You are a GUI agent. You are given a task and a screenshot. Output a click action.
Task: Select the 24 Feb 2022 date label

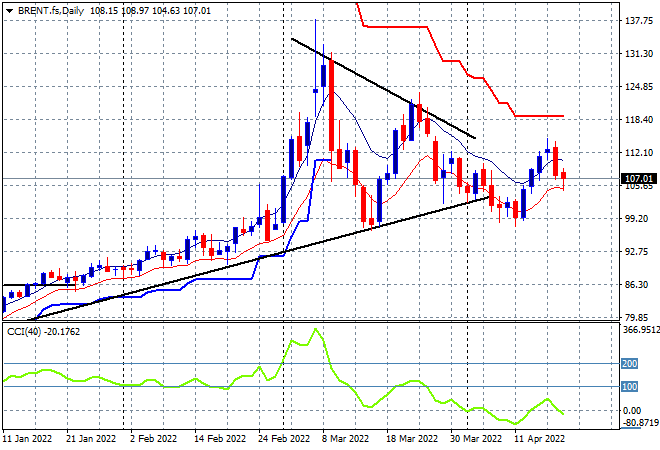[284, 439]
